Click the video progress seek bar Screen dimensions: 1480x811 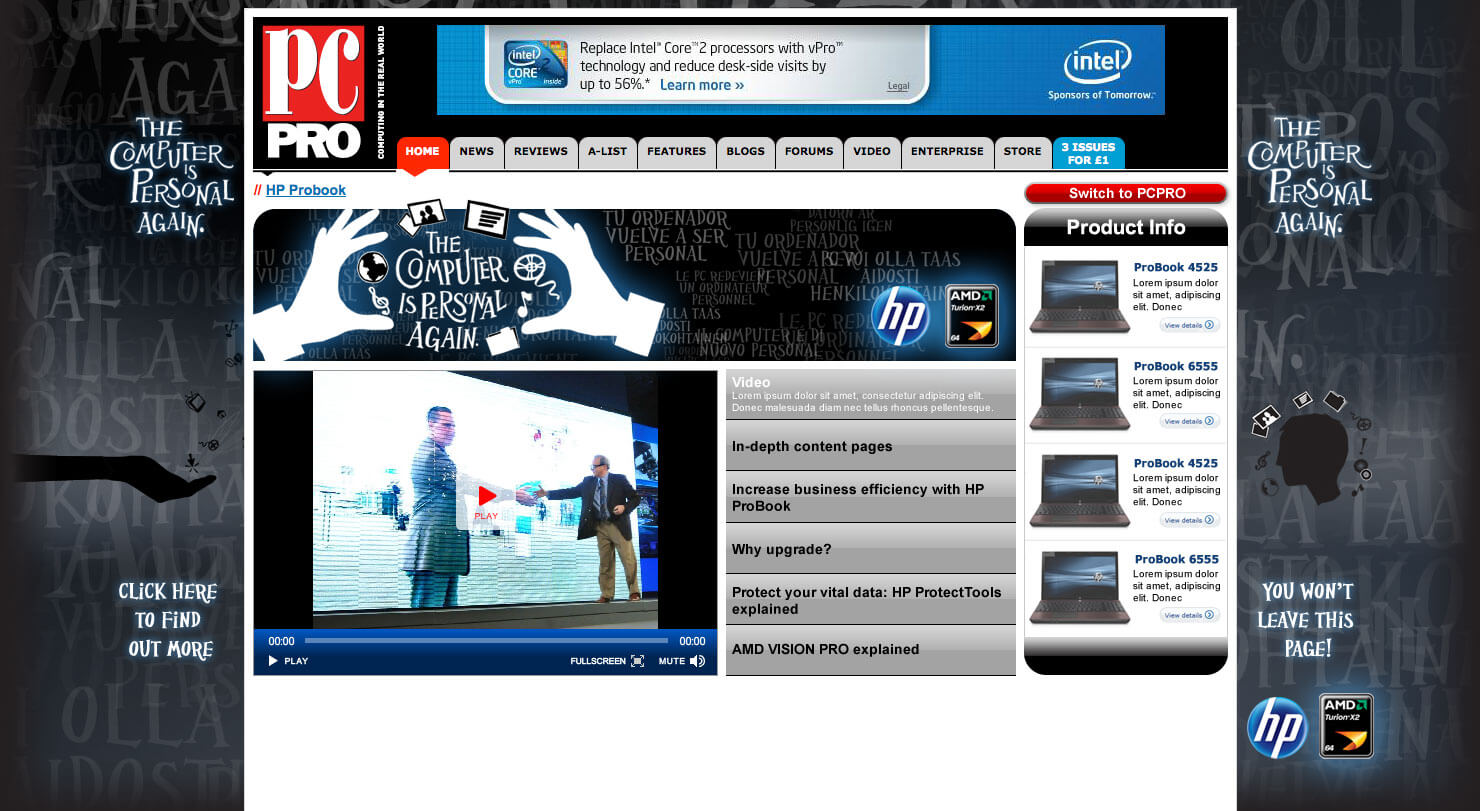(486, 641)
